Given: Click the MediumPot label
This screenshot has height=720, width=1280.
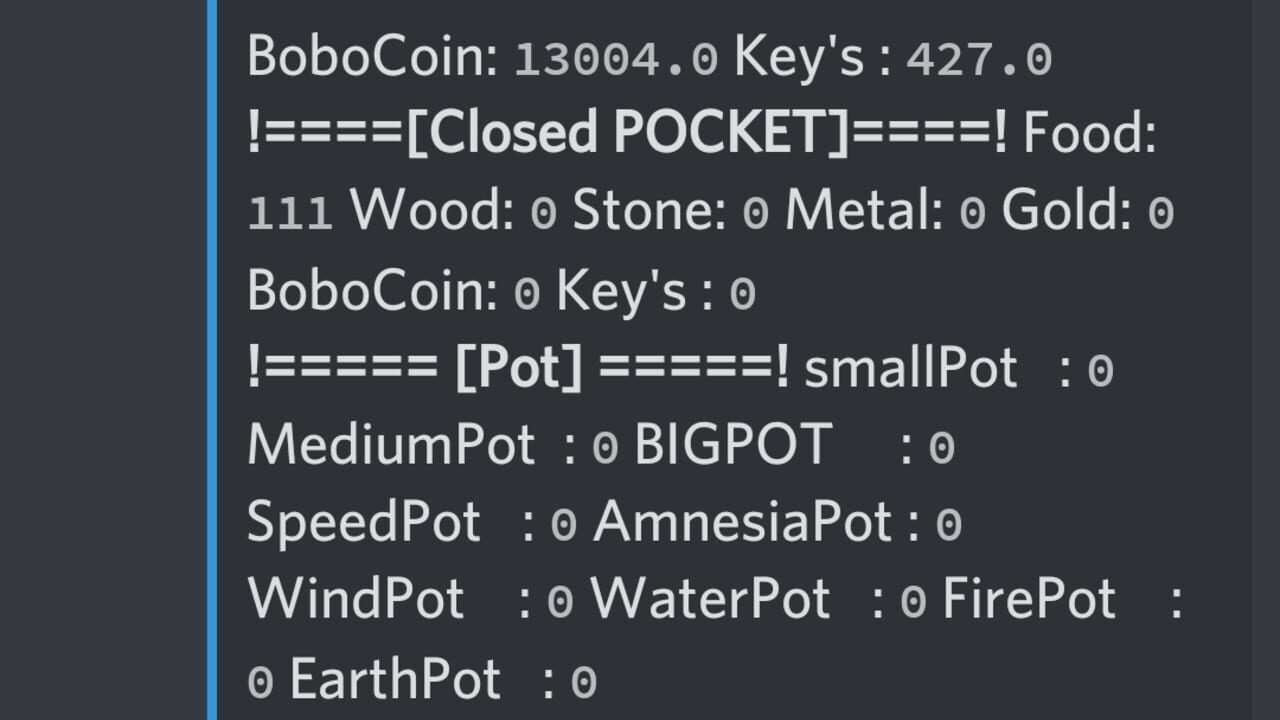Looking at the screenshot, I should [x=391, y=446].
